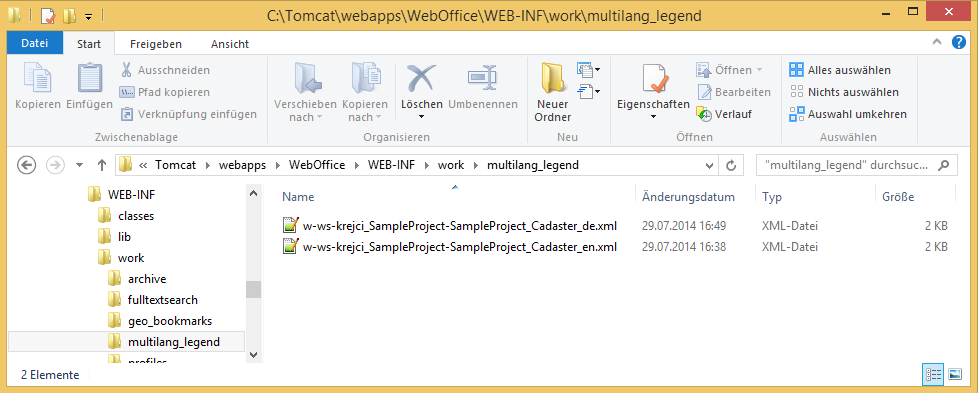Click the tree scrollbar up arrow
Image resolution: width=978 pixels, height=393 pixels.
(x=253, y=194)
